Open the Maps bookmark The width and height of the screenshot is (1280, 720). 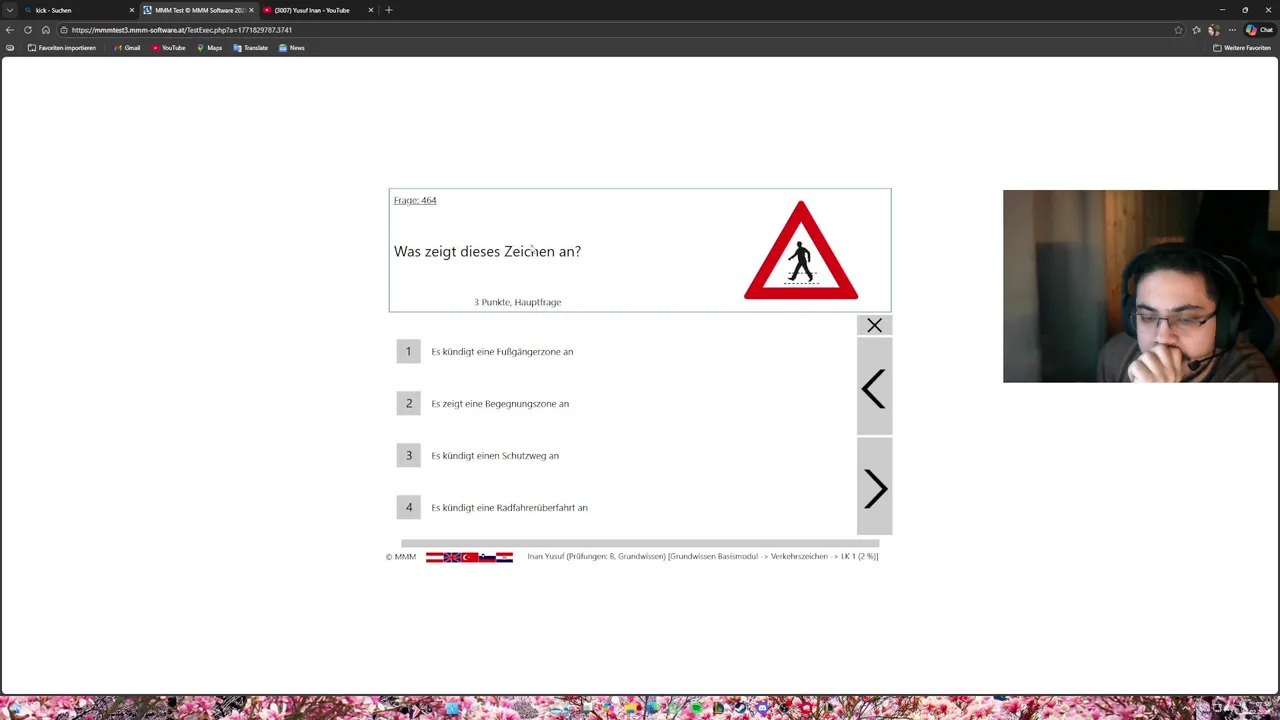point(209,48)
